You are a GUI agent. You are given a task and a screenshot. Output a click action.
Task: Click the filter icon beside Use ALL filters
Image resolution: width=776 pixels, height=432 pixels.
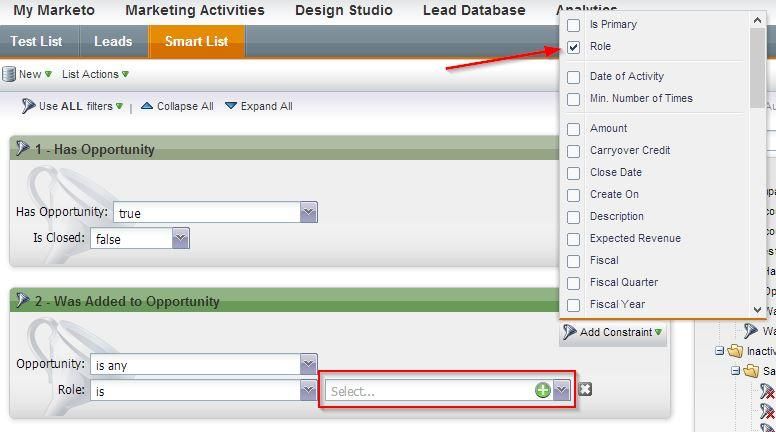[x=28, y=106]
